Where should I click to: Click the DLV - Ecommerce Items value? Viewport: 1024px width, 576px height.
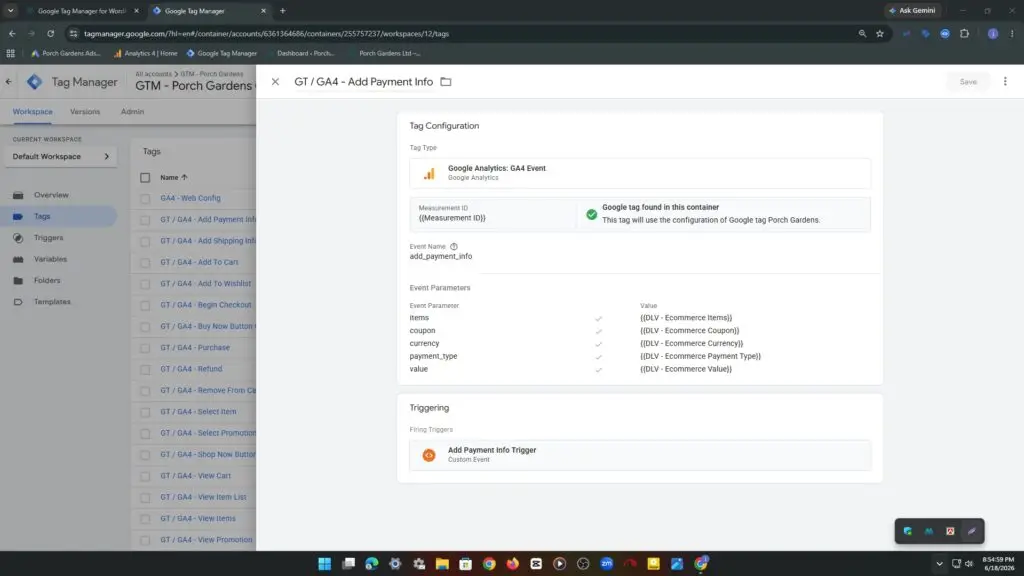[x=686, y=318]
